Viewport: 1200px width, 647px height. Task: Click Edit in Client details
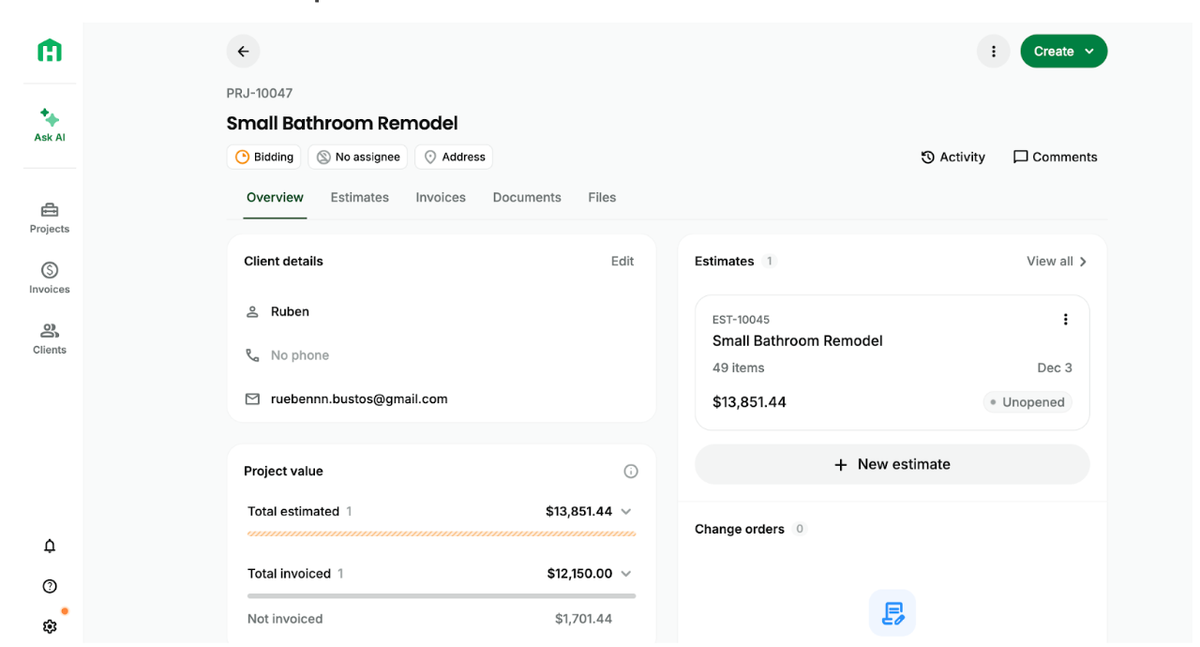click(622, 261)
